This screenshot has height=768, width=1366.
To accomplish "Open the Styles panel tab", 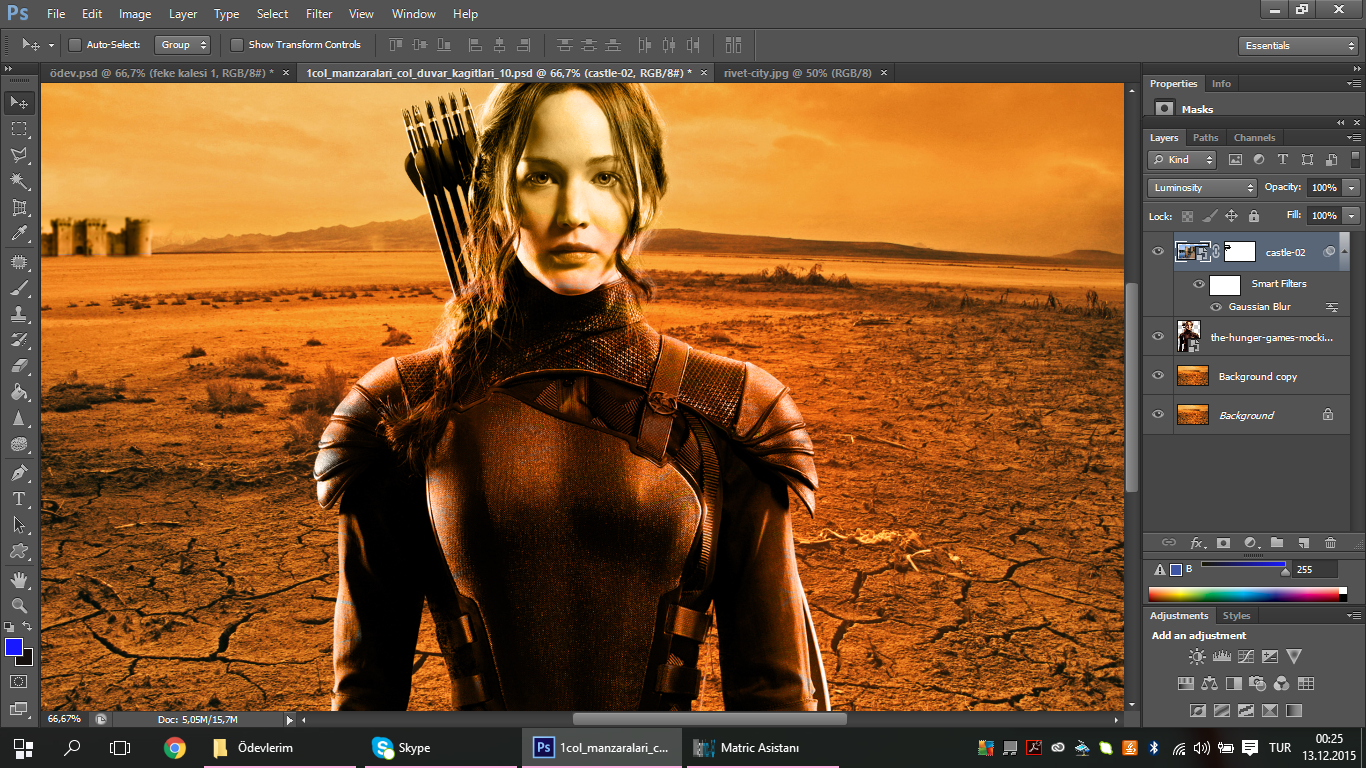I will tap(1236, 616).
